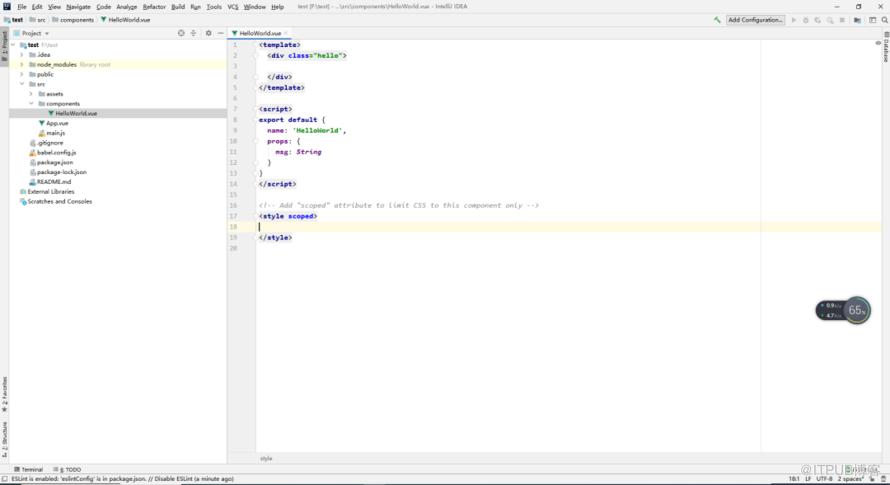Screen dimensions: 890x485
Task: Select main.js in the project tree
Action: 55,133
